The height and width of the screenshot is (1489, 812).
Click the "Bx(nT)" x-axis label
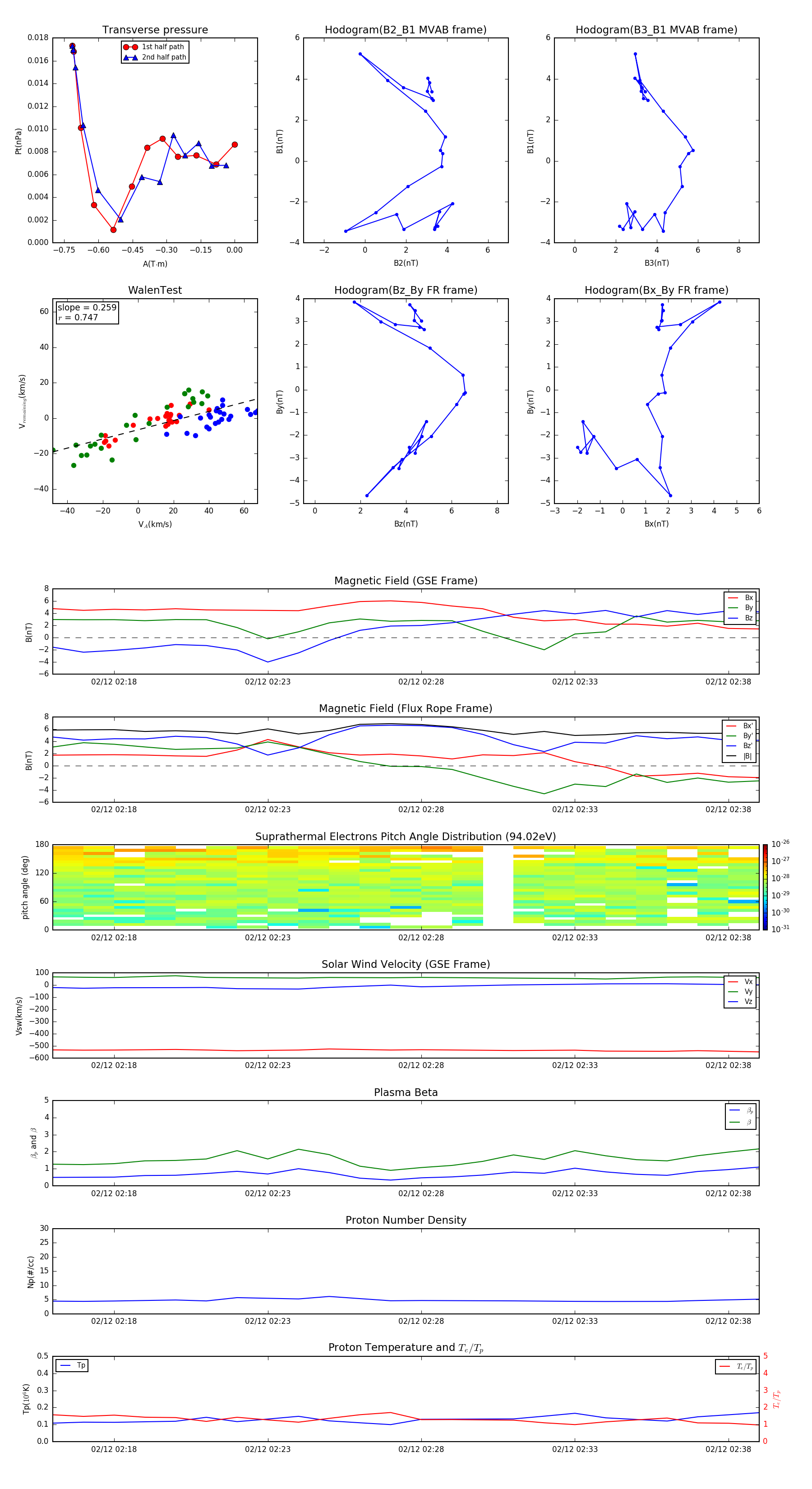(656, 524)
